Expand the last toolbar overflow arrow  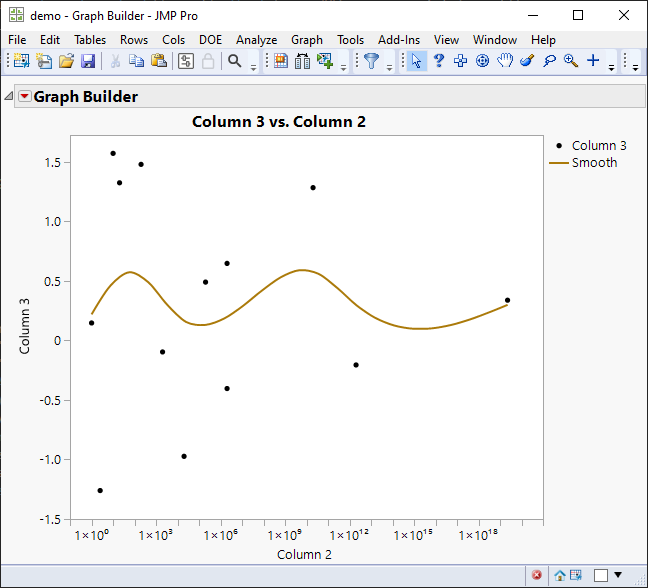(x=636, y=67)
